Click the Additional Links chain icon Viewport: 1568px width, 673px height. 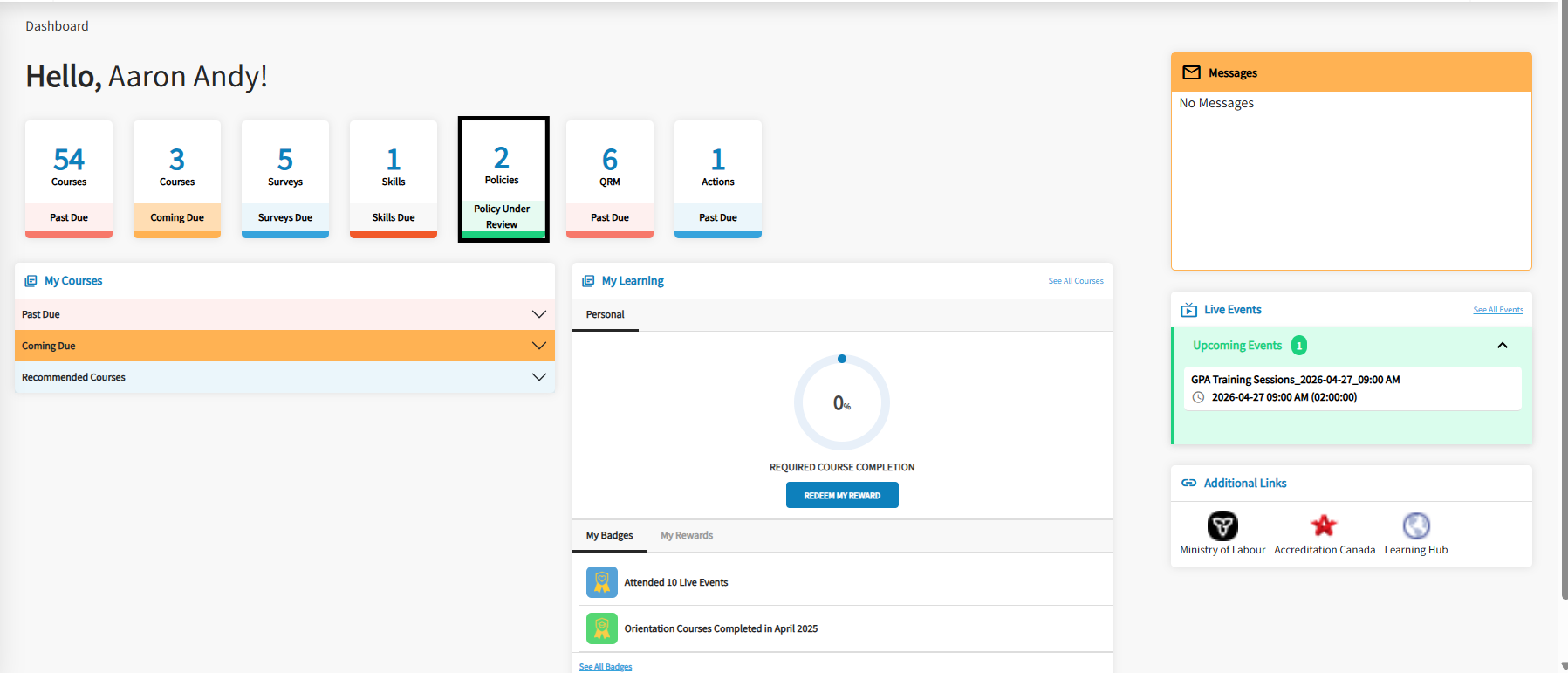tap(1189, 483)
